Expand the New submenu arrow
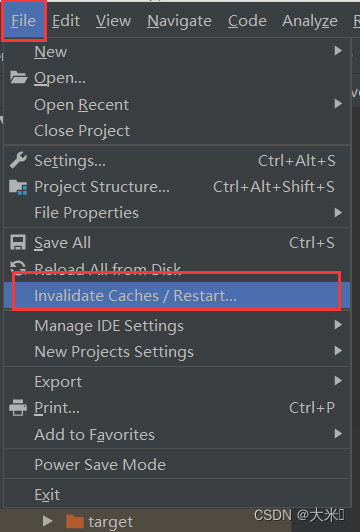The image size is (360, 532). [338, 51]
